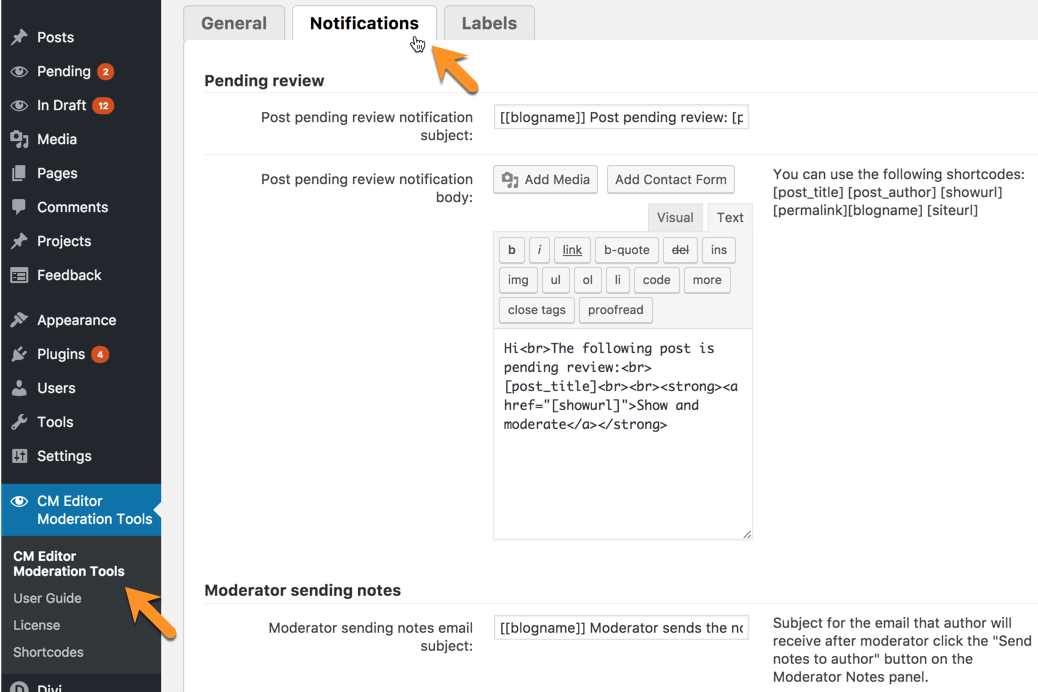
Task: Click the Add Contact Form button
Action: coord(670,179)
